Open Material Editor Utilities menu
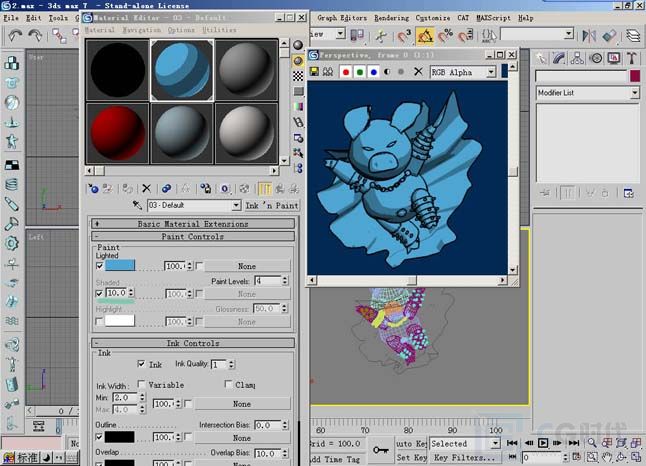646x466 pixels. [219, 30]
